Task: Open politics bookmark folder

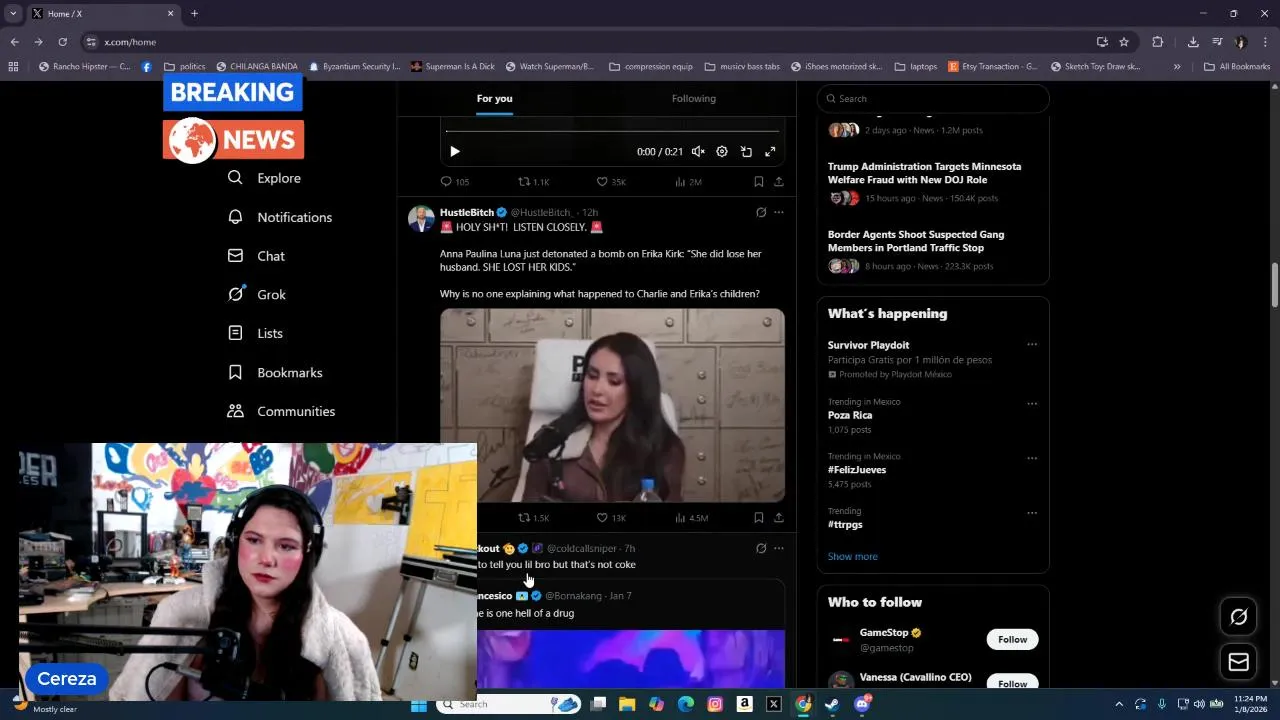Action: (184, 67)
